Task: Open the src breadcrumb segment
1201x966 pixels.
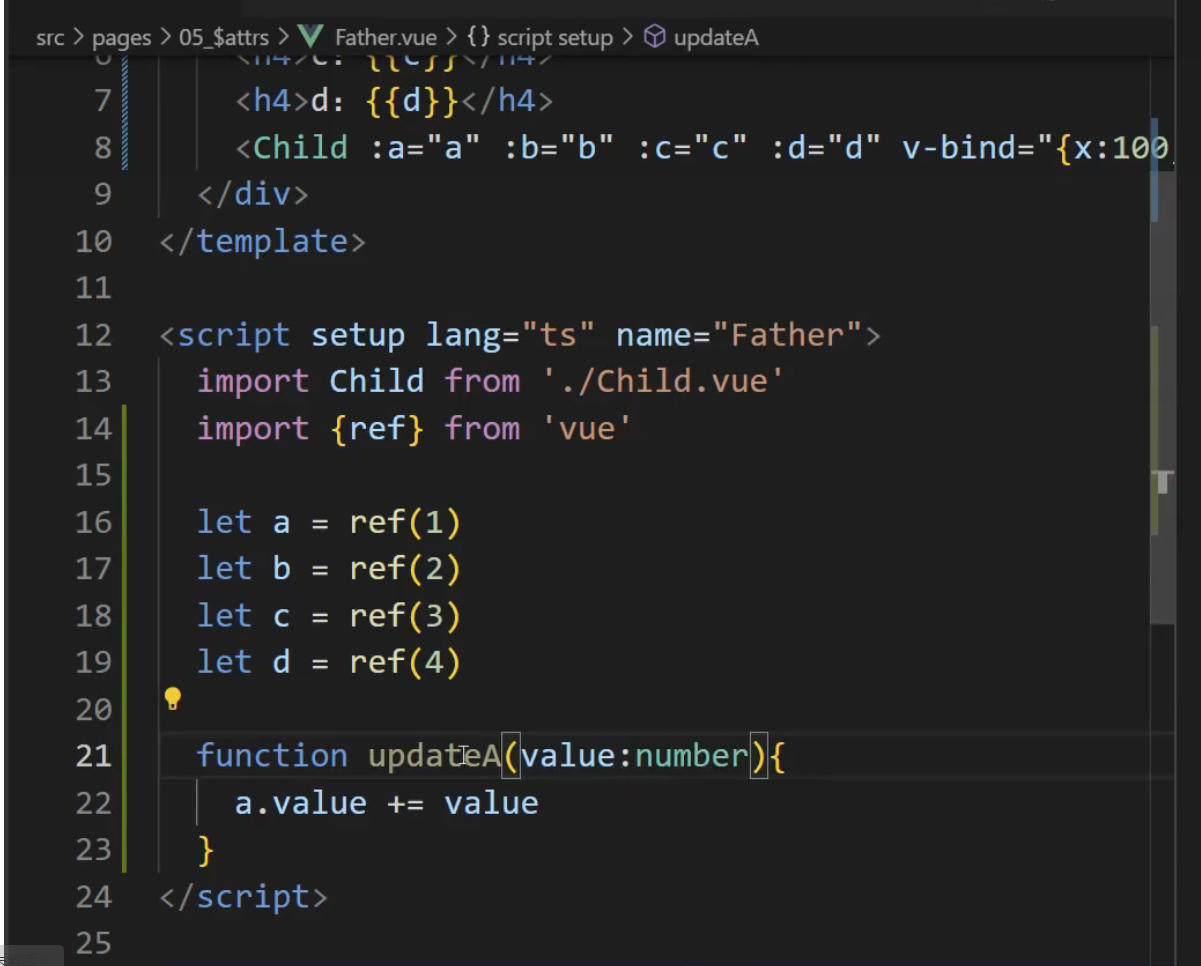Action: coord(49,38)
